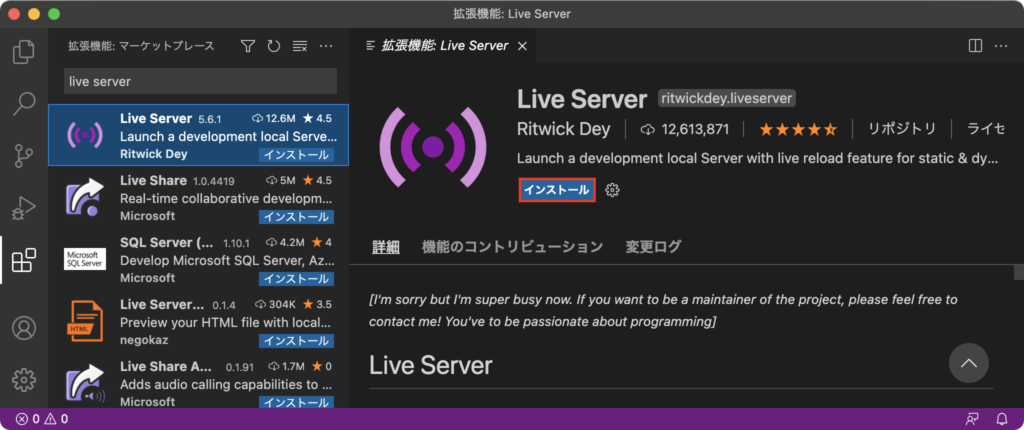Viewport: 1024px width, 430px height.
Task: Click the SQL Server logo thumbnail
Action: (x=85, y=259)
